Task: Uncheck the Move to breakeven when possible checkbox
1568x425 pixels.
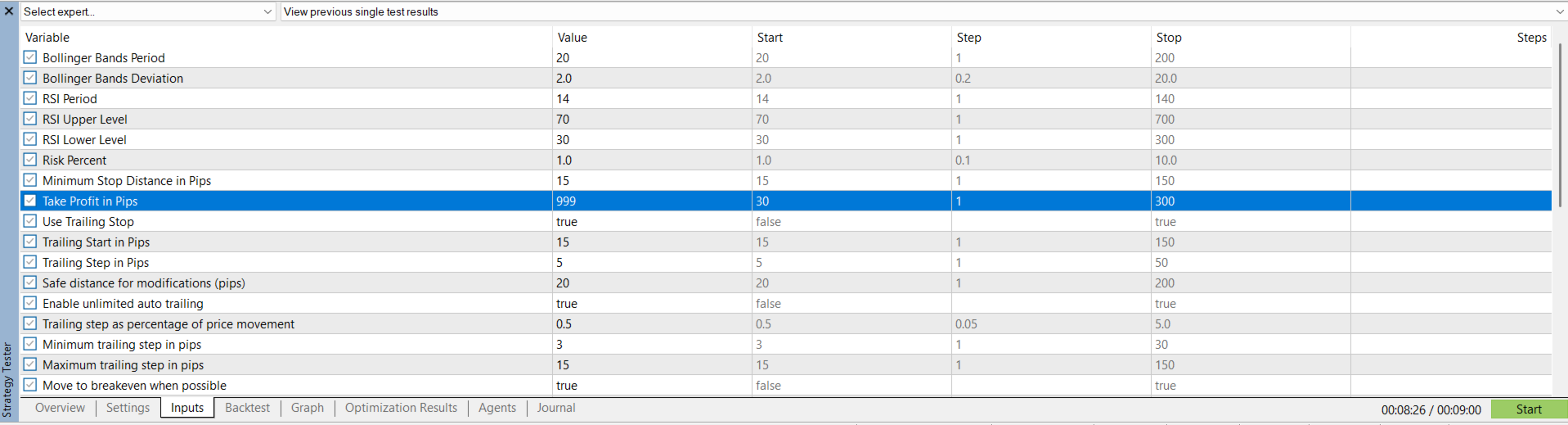Action: click(30, 385)
